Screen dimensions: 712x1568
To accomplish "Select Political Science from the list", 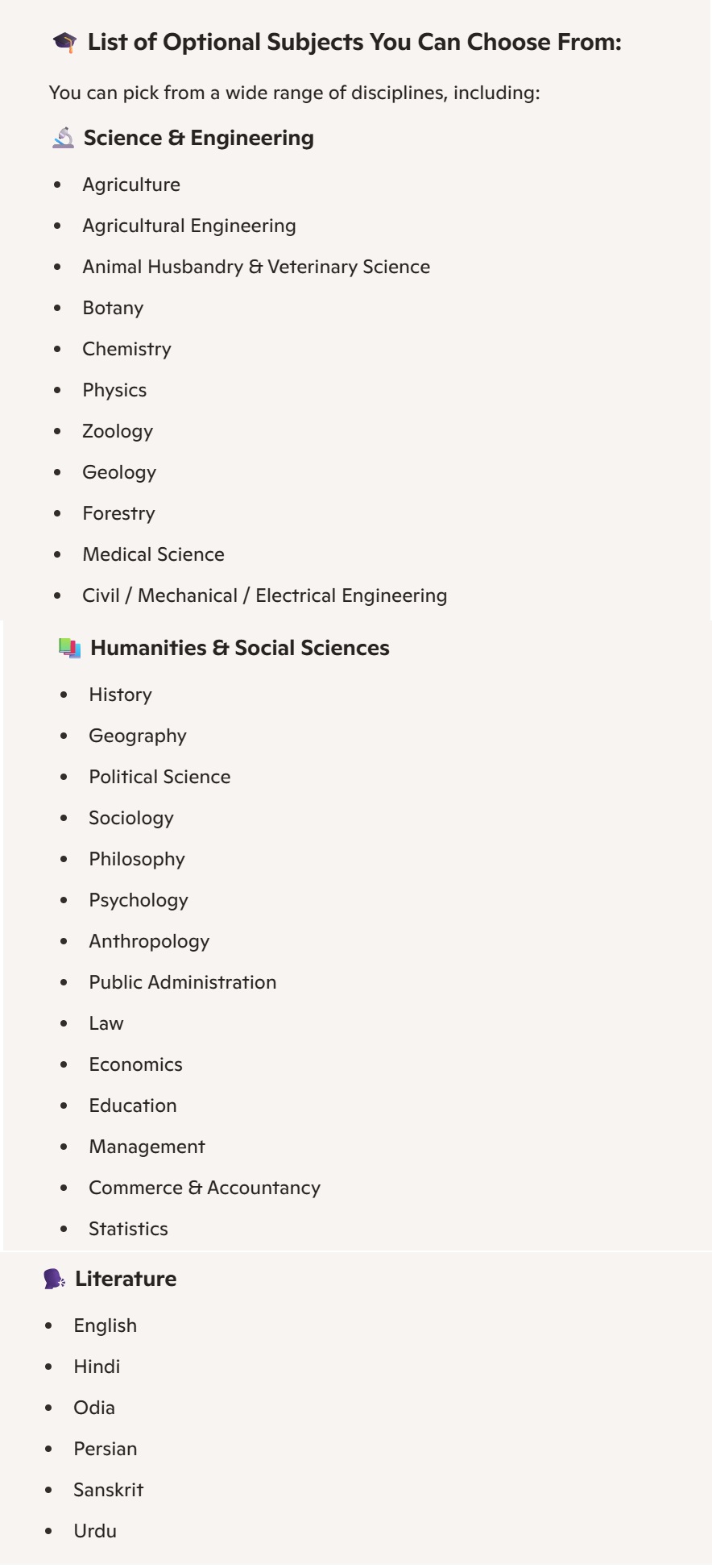I will click(159, 777).
